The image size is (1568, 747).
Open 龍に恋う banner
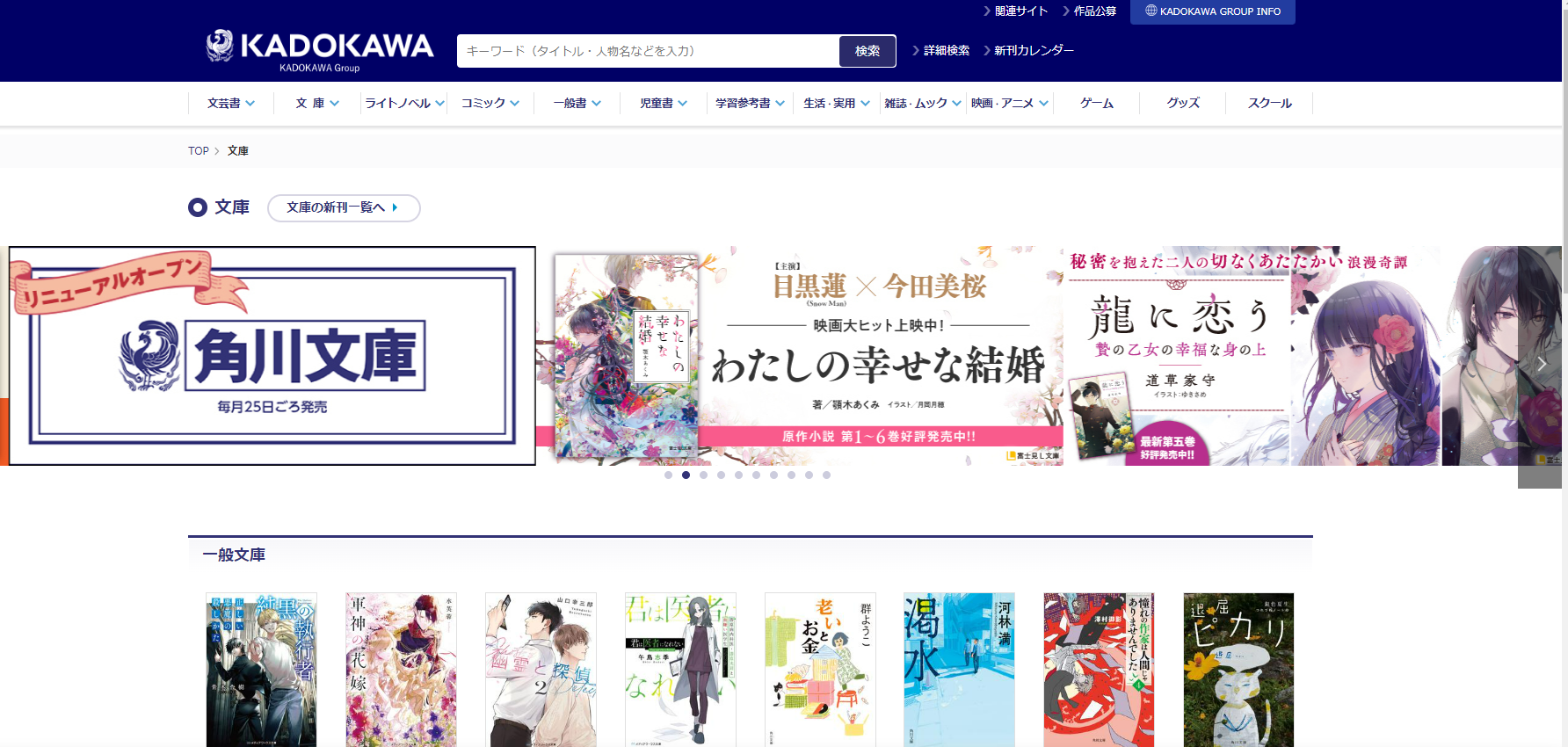[1290, 356]
